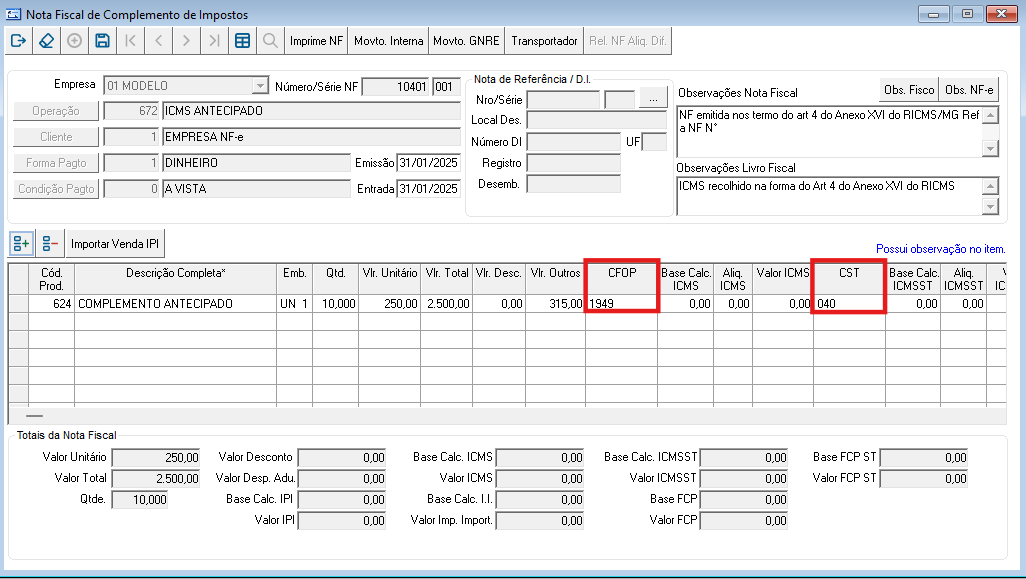Click the save floppy disk icon
The height and width of the screenshot is (579, 1026).
[102, 41]
